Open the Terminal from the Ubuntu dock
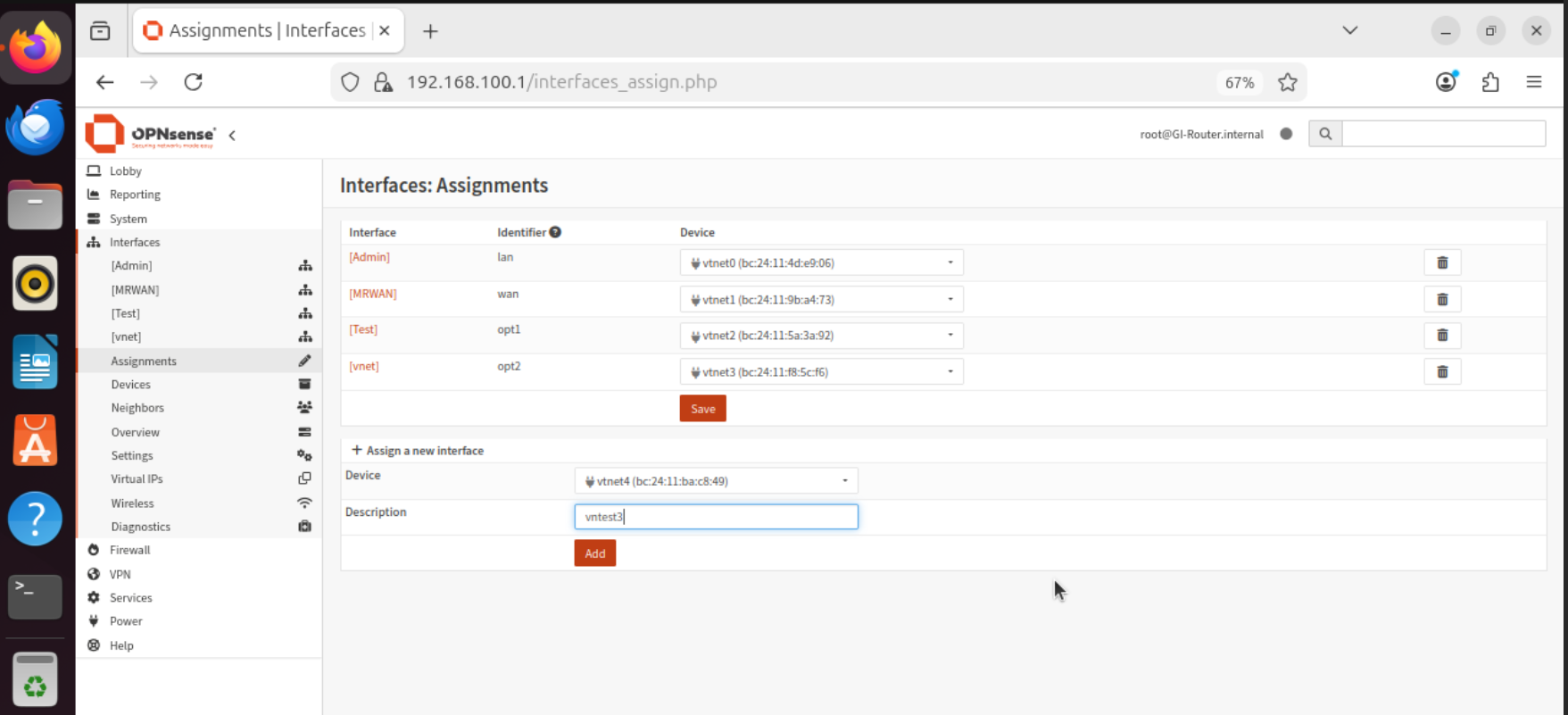This screenshot has height=715, width=1568. (35, 595)
